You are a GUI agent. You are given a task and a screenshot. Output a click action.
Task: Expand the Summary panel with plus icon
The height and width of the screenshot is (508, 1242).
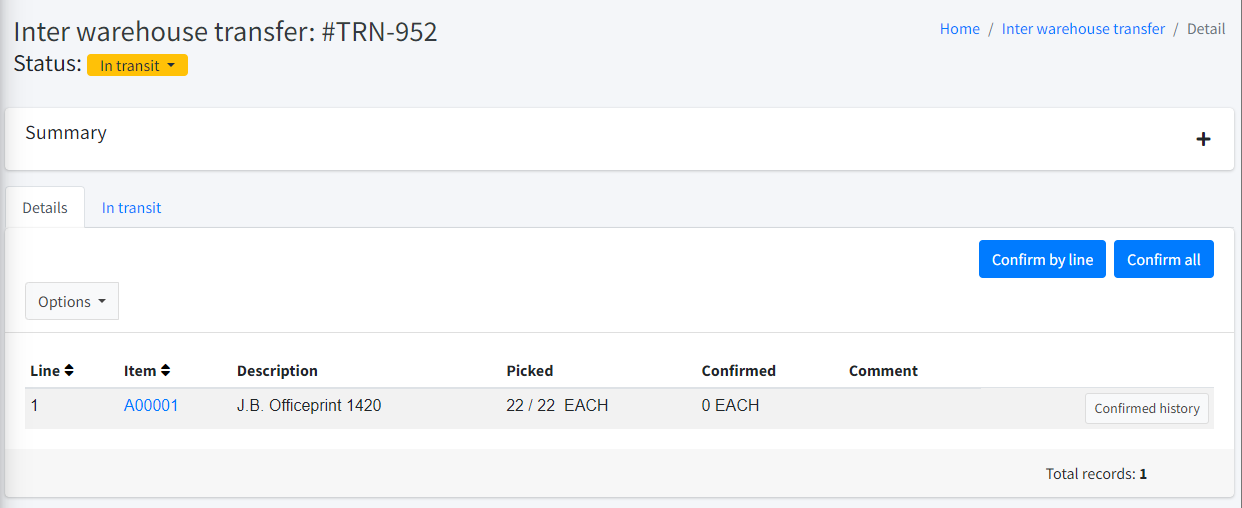tap(1203, 139)
